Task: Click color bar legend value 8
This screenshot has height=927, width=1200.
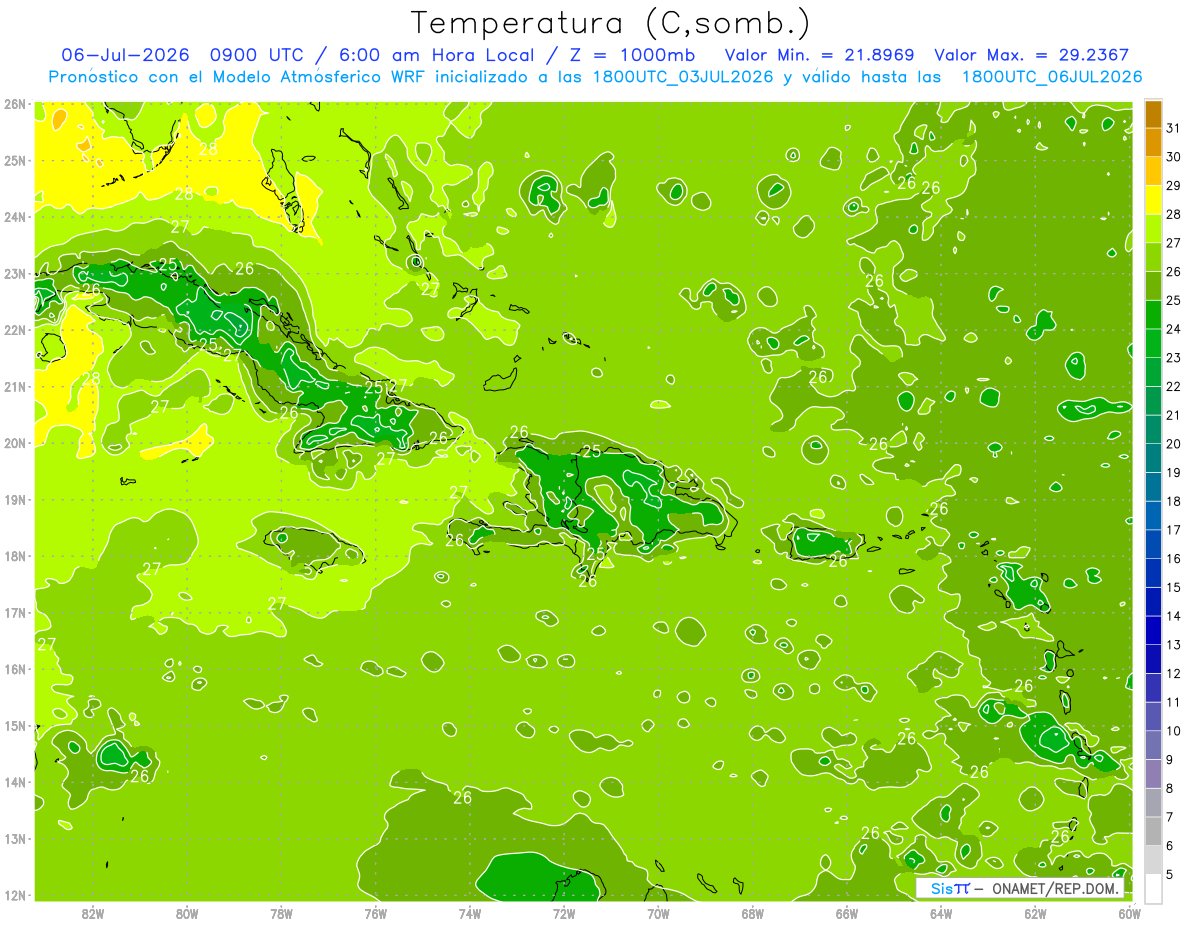Action: click(1171, 789)
